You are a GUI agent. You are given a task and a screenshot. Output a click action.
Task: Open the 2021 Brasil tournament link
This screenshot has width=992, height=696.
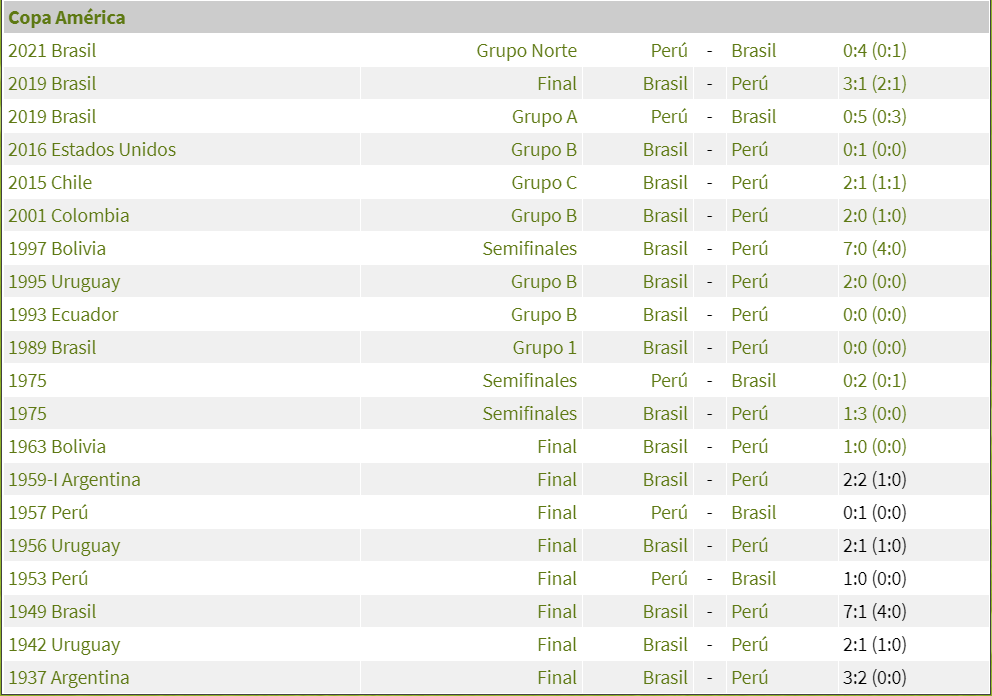pyautogui.click(x=52, y=51)
